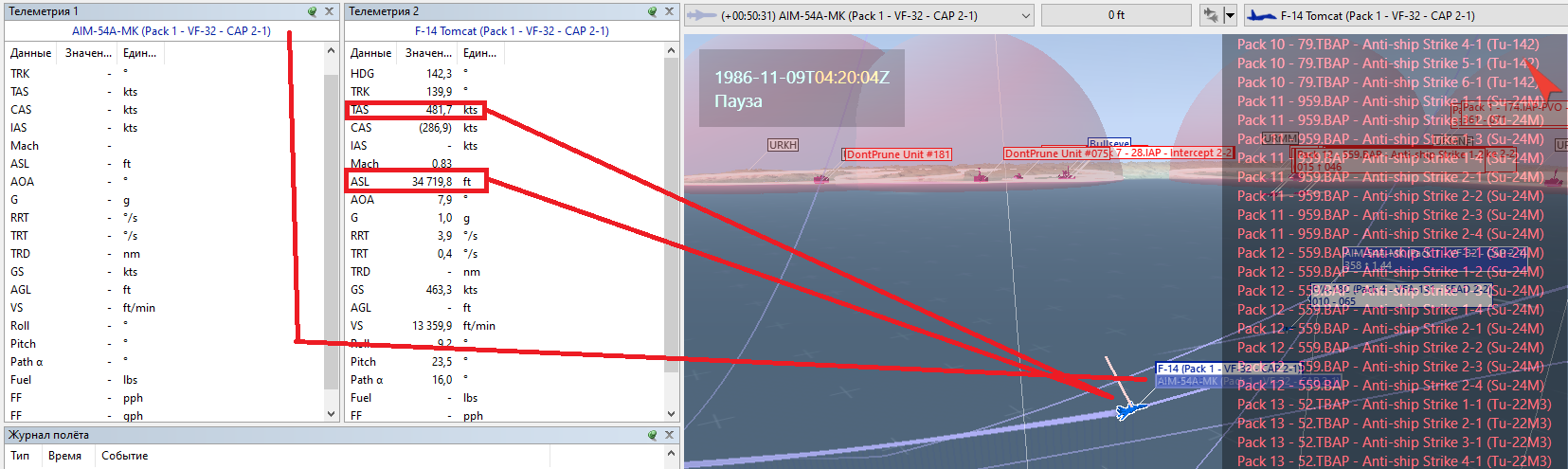
Task: Click the aircraft lock icon button in the toolbar
Action: 1211,15
